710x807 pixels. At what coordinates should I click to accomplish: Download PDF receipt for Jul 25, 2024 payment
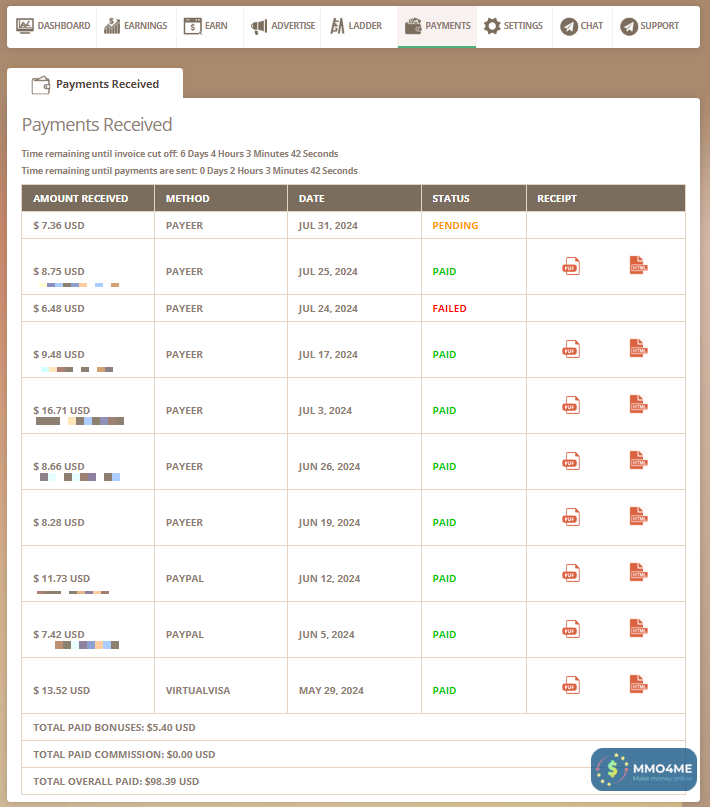tap(571, 266)
